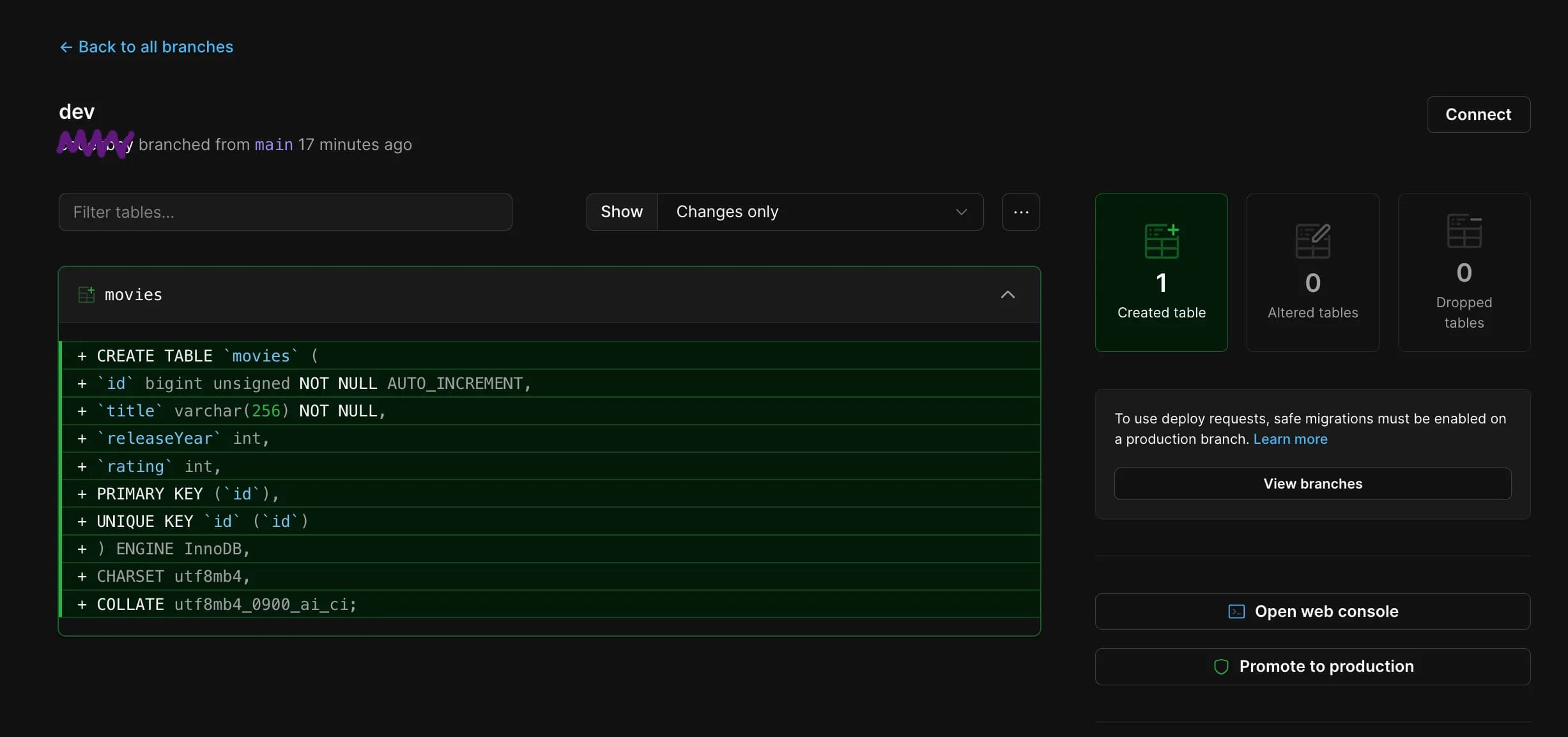This screenshot has width=1568, height=737.
Task: Click the View branches button
Action: point(1312,483)
